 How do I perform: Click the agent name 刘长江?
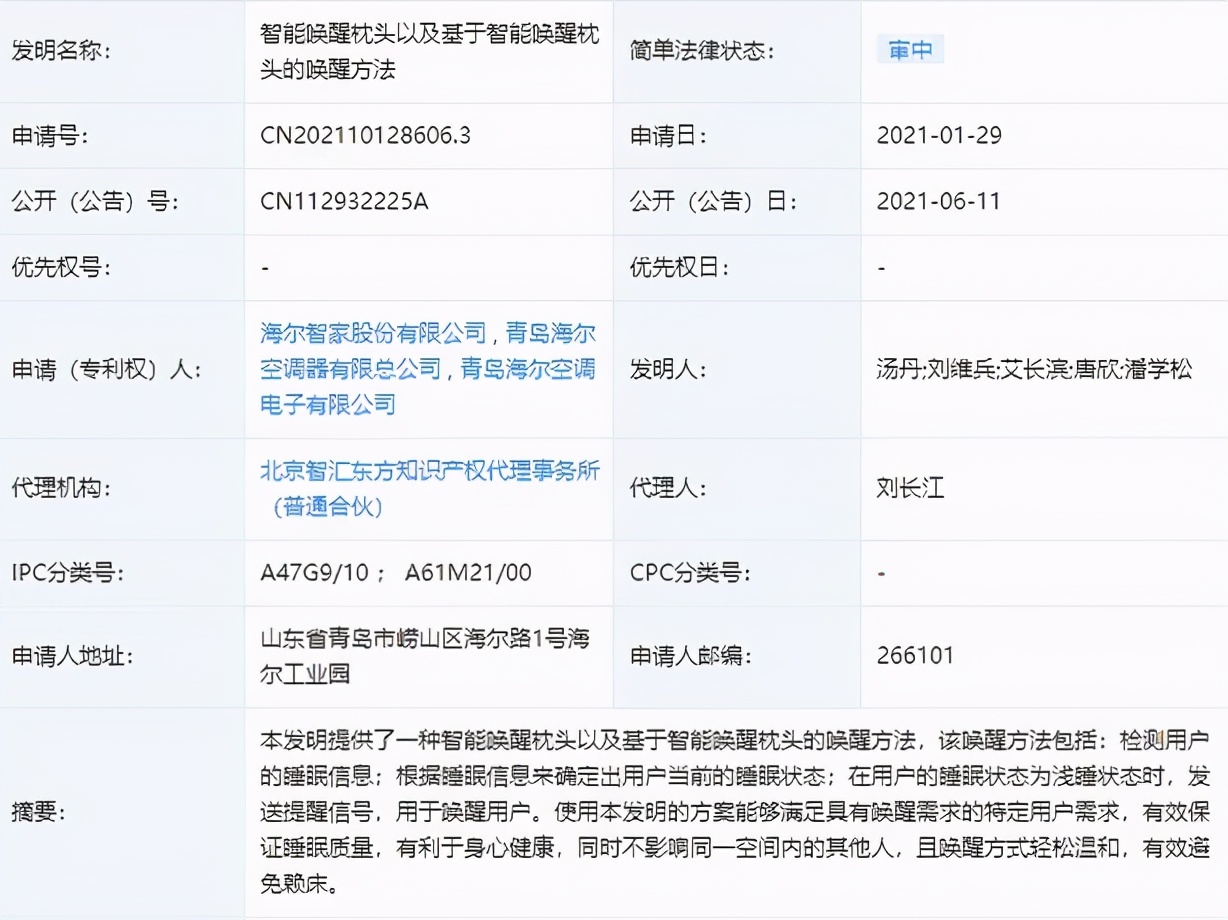click(x=910, y=489)
